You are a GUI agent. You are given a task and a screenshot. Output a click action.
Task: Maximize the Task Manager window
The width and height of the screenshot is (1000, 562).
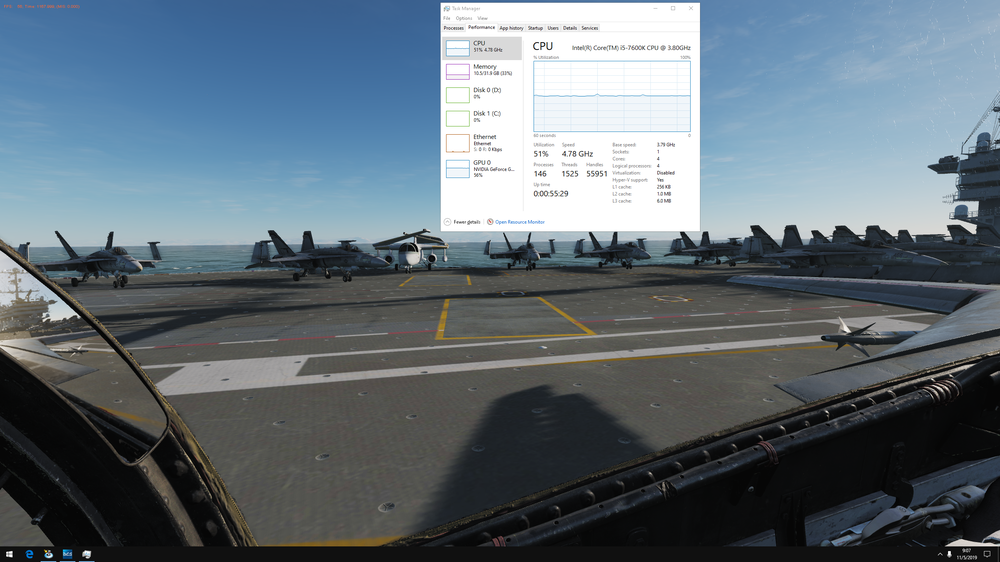(673, 8)
